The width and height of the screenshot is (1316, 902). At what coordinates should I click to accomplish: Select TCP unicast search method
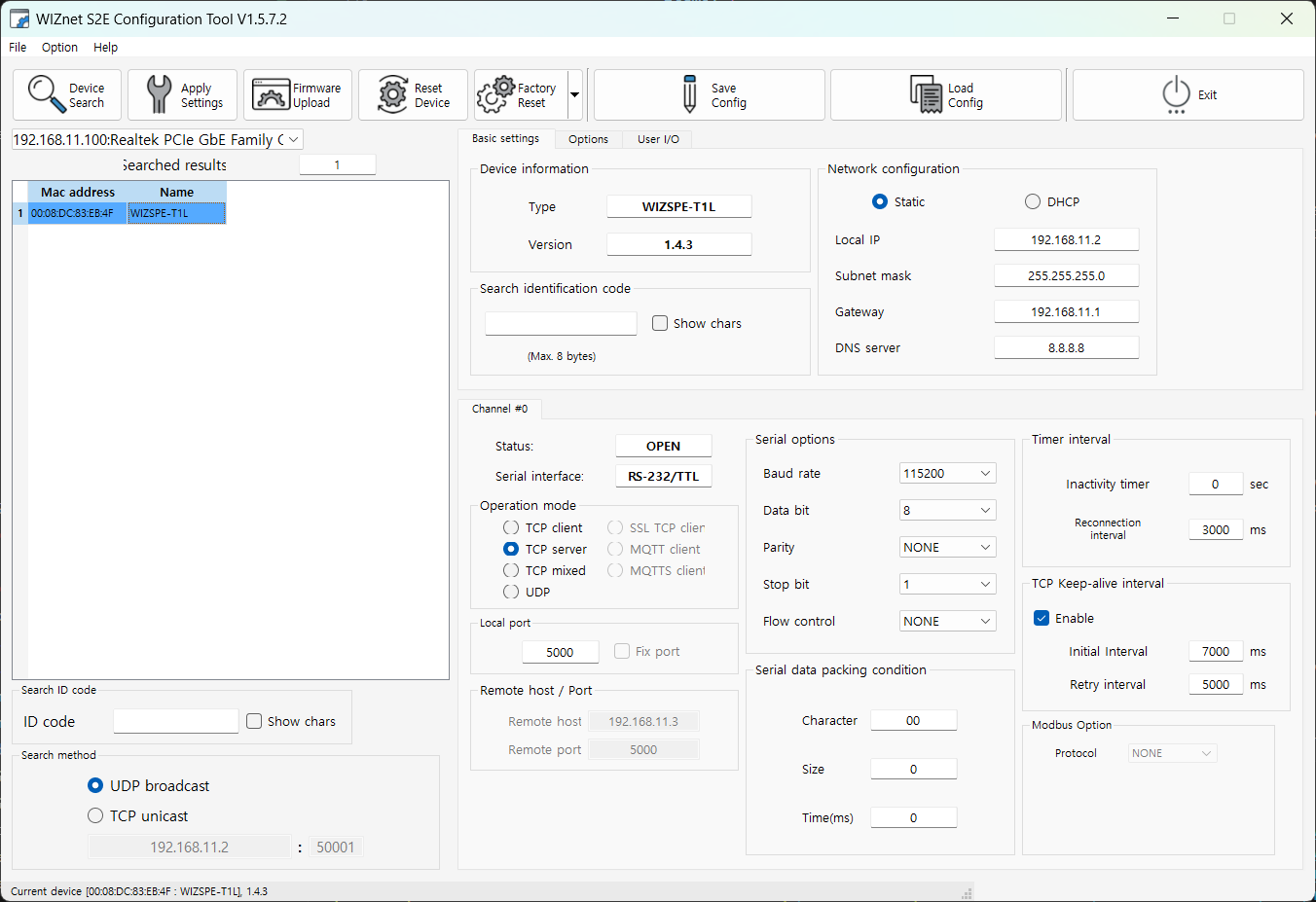pos(95,815)
